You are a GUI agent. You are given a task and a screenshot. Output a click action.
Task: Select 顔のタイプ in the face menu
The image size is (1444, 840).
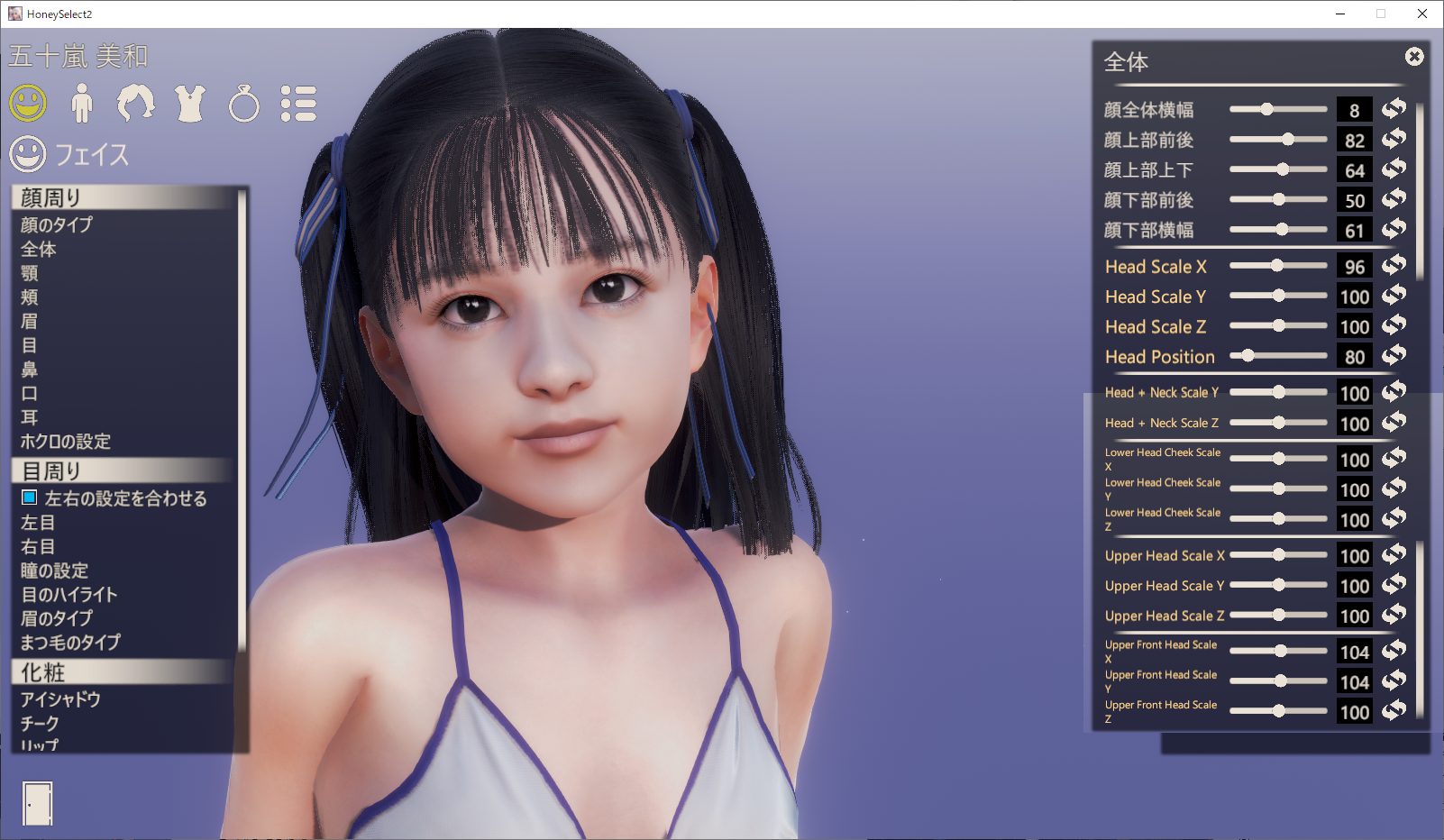click(57, 224)
